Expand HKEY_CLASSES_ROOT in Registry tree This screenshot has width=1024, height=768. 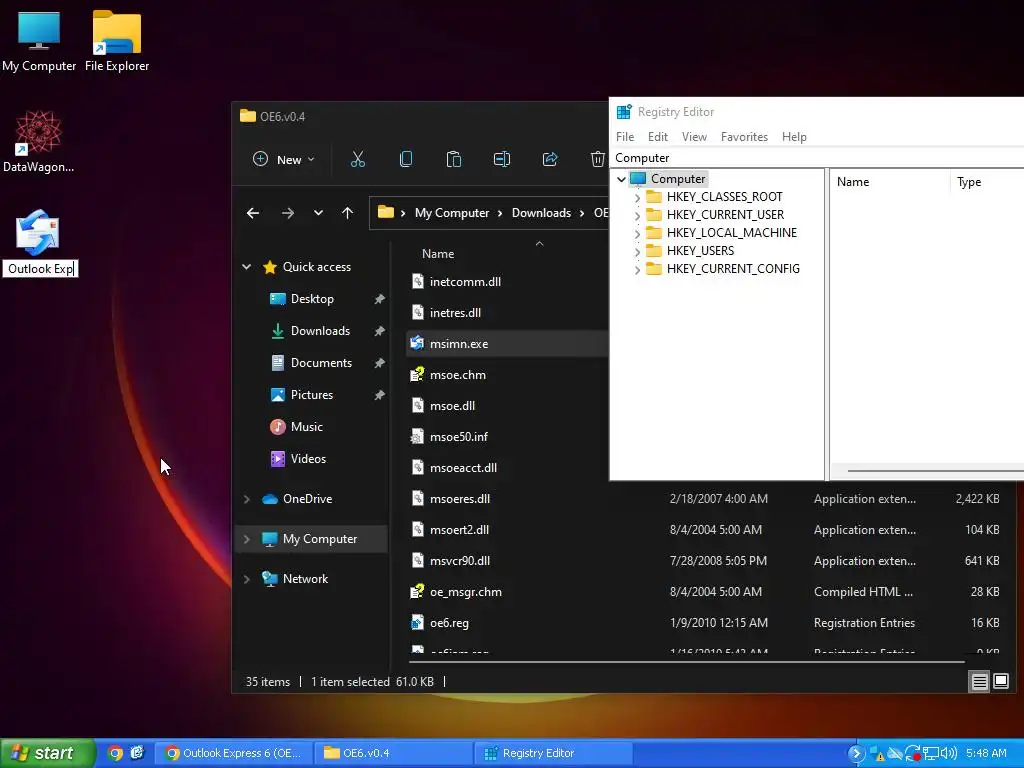637,197
